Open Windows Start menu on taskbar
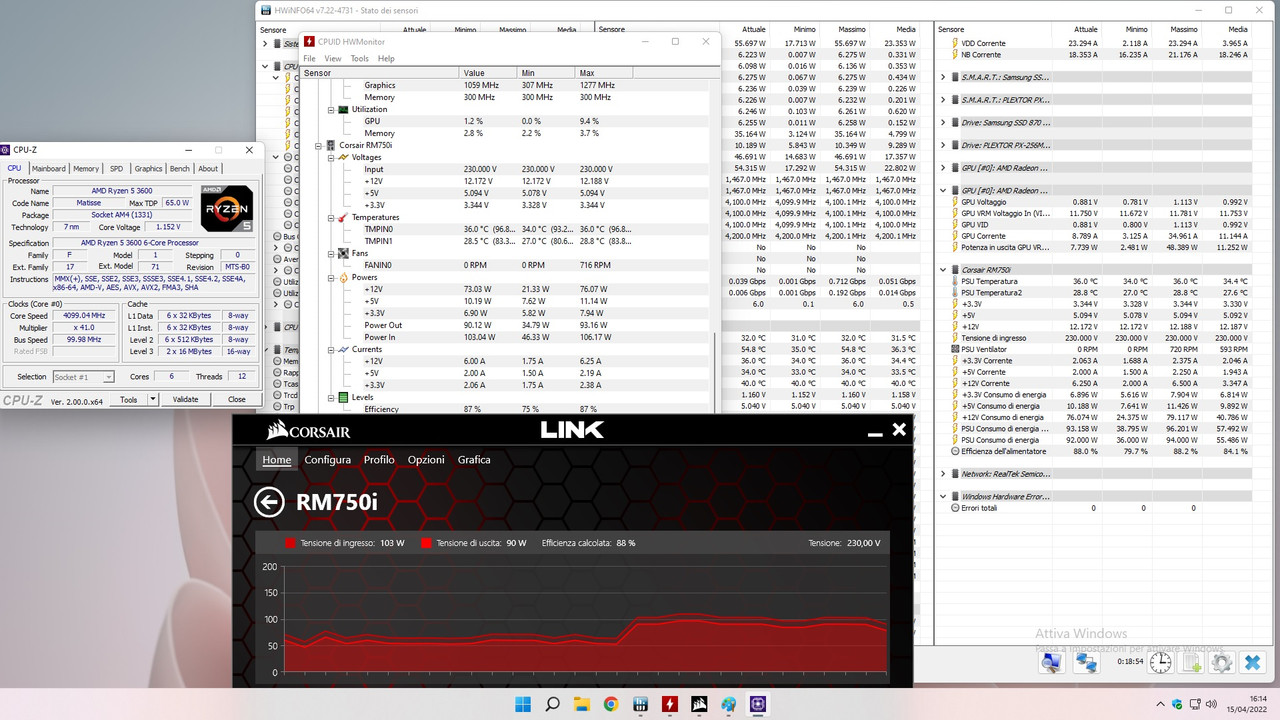 (x=521, y=704)
